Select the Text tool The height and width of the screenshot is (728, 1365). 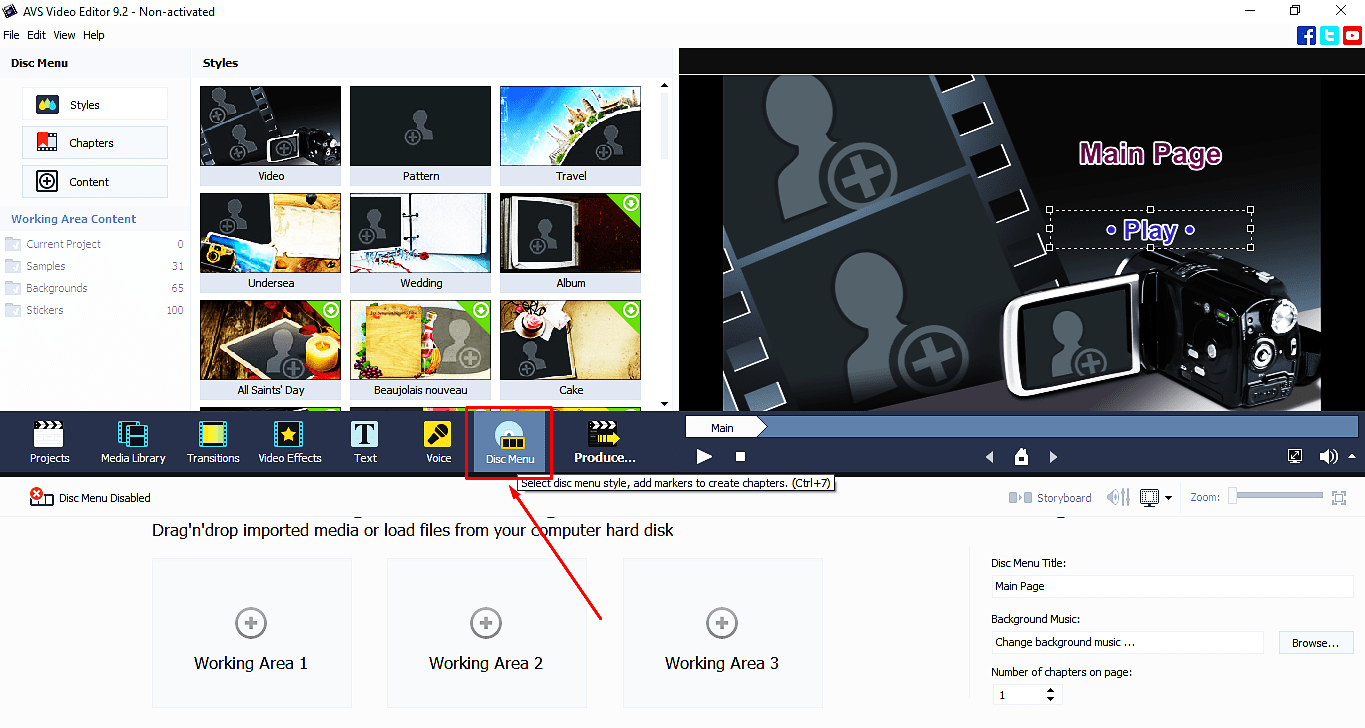coord(364,441)
